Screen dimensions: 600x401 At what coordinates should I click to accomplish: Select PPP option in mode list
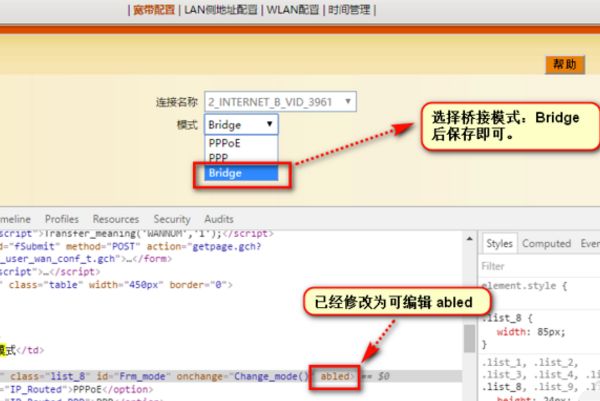pyautogui.click(x=241, y=158)
